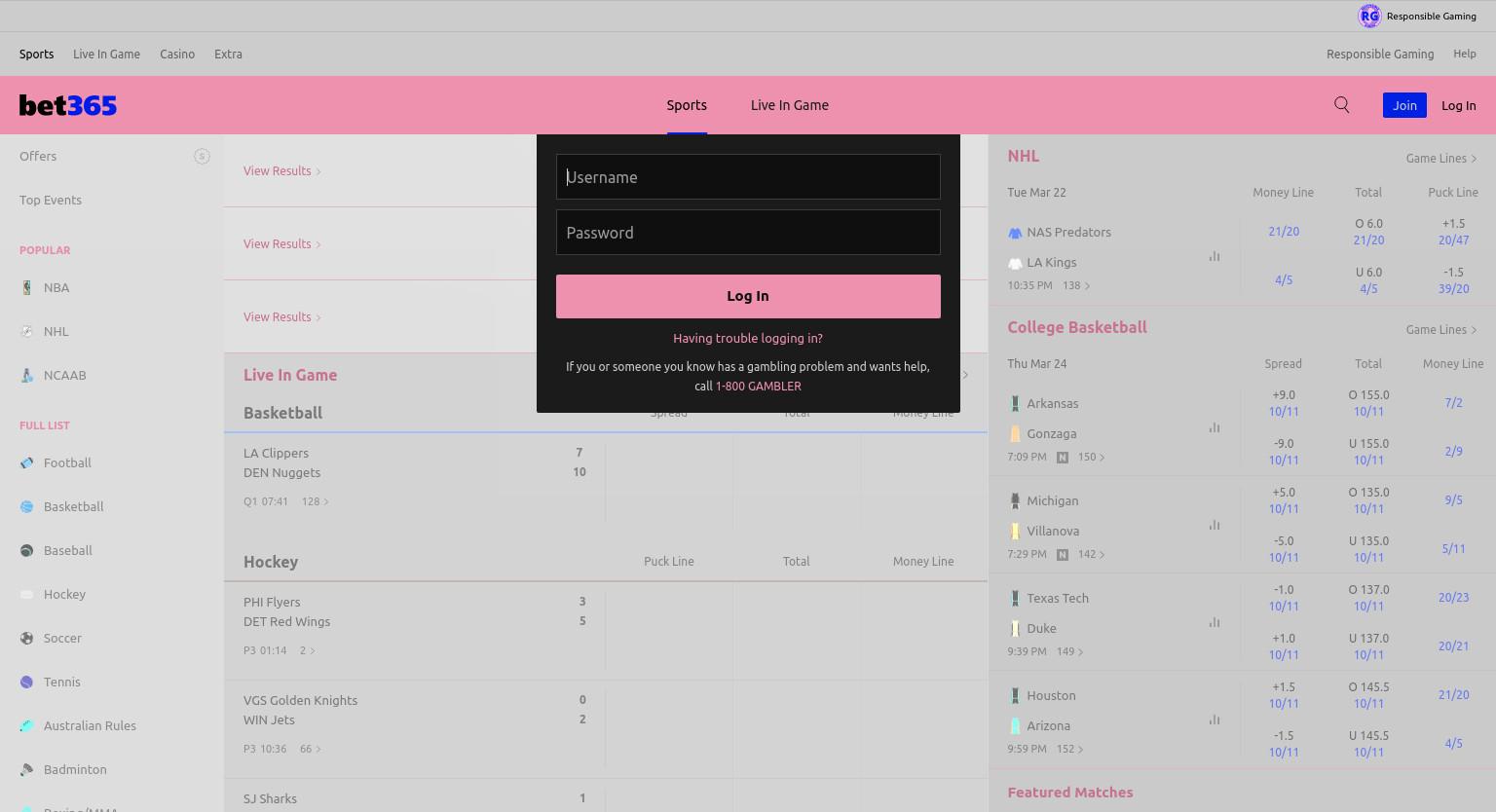1496x812 pixels.
Task: Open stats icon for Predators vs Kings
Action: click(1215, 256)
